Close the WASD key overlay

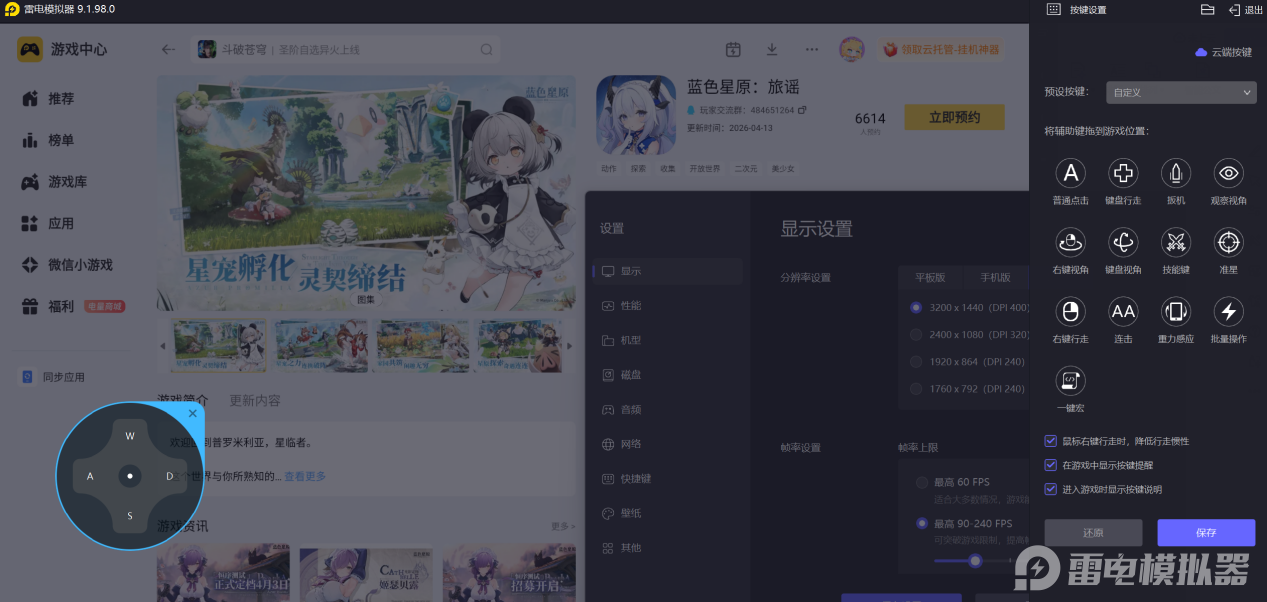point(193,413)
